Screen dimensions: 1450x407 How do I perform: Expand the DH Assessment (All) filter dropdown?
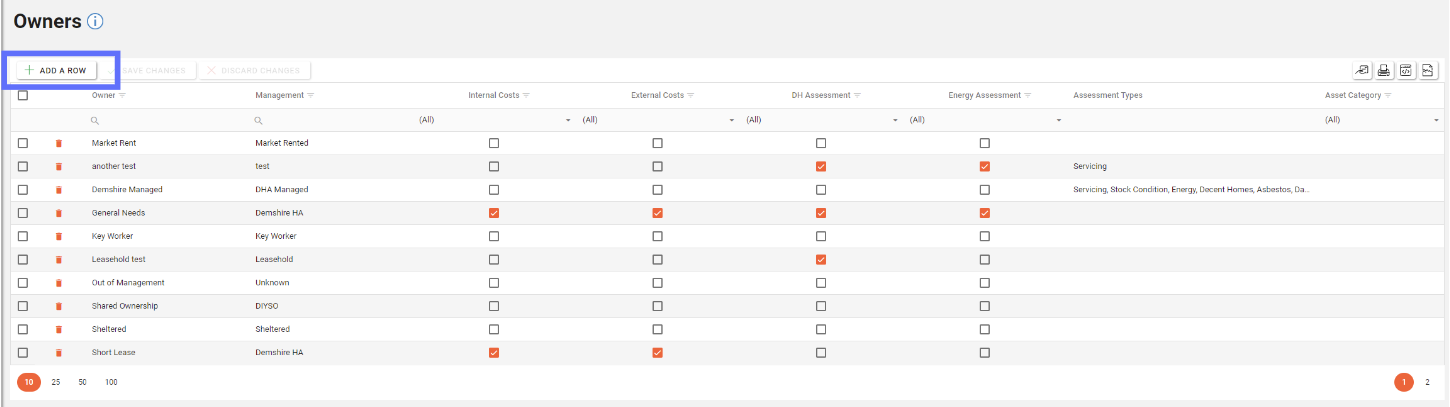895,120
